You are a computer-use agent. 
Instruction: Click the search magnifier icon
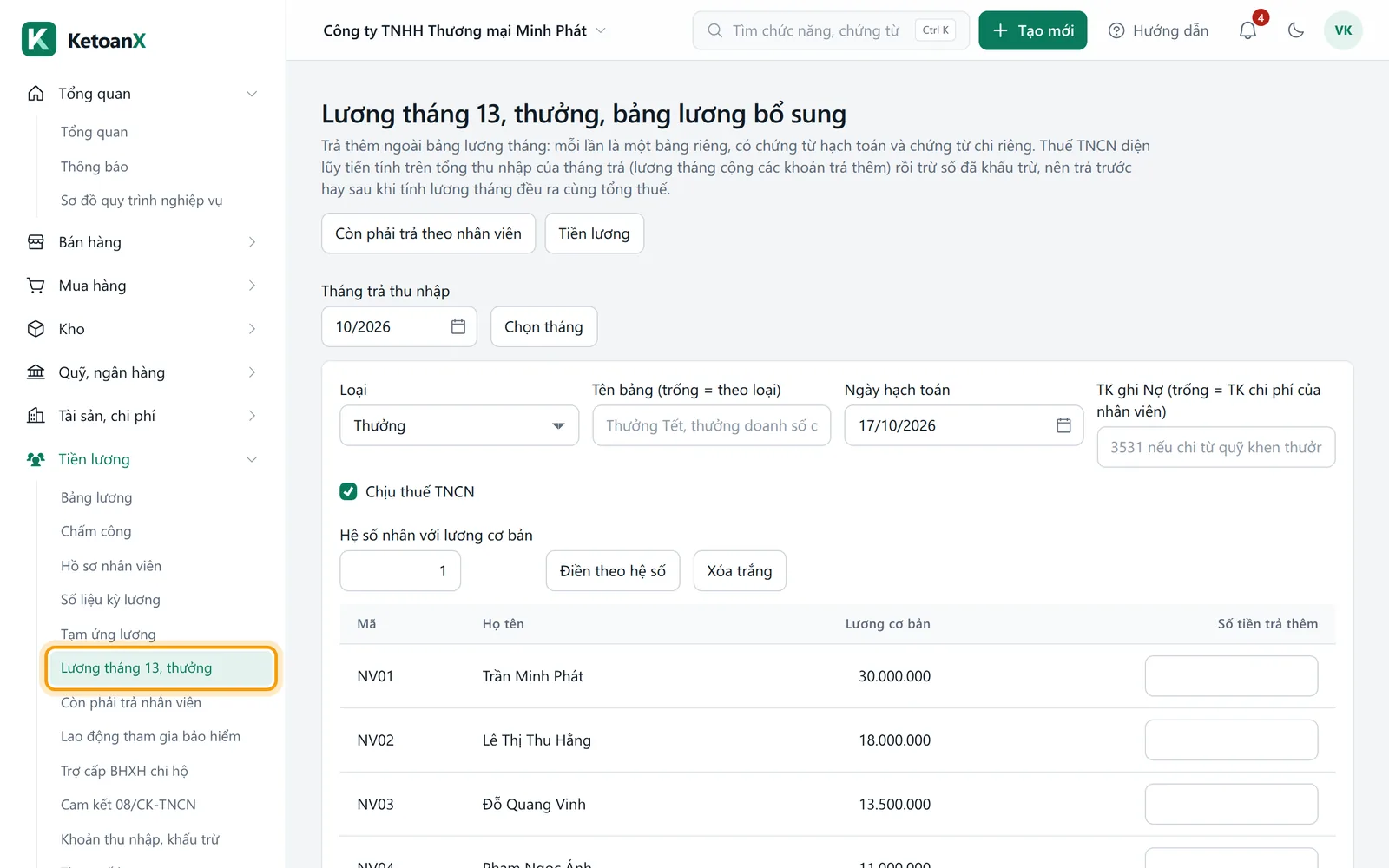pyautogui.click(x=714, y=30)
